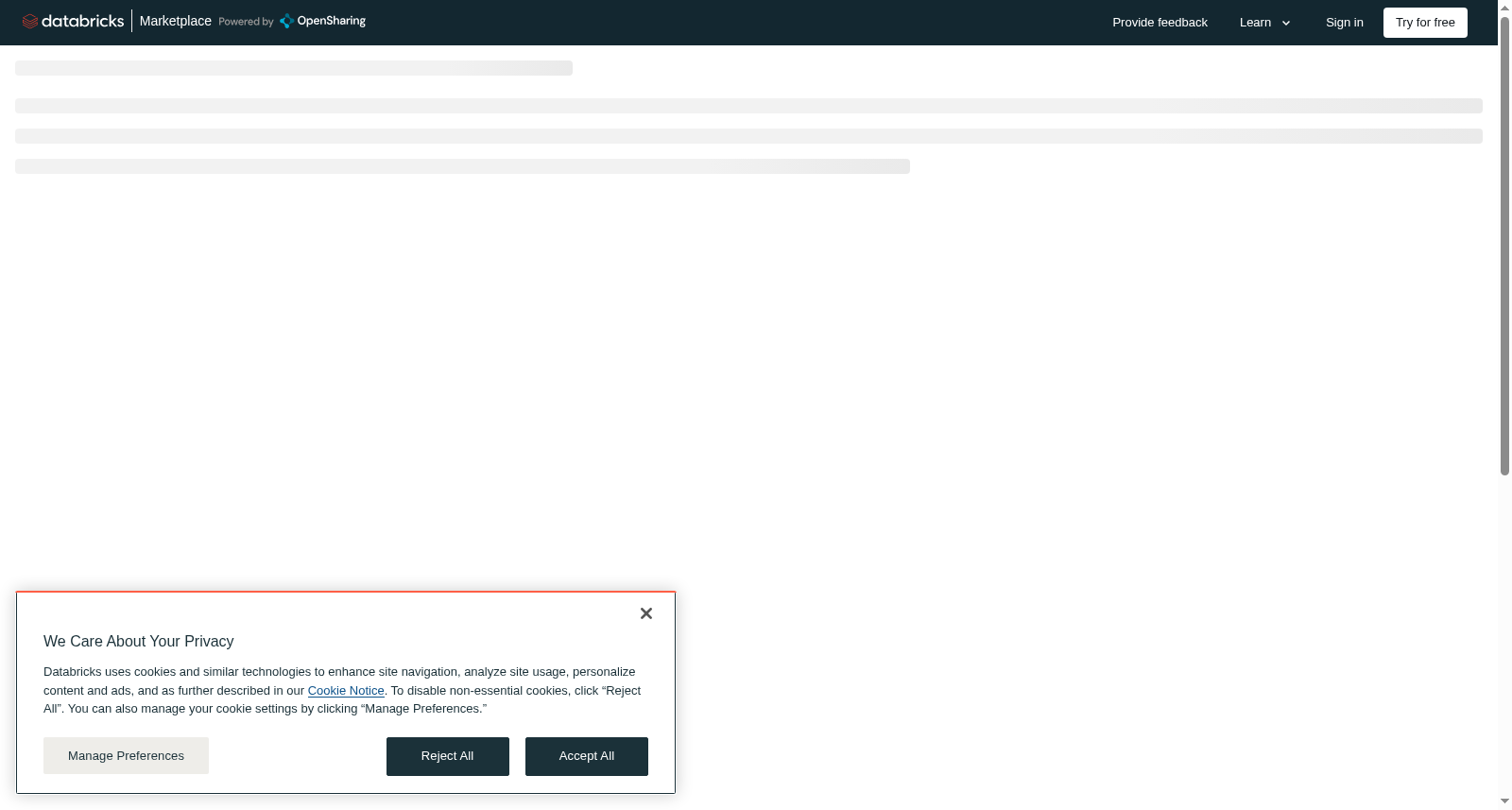Click the Try for free button
The height and width of the screenshot is (810, 1512).
point(1425,23)
